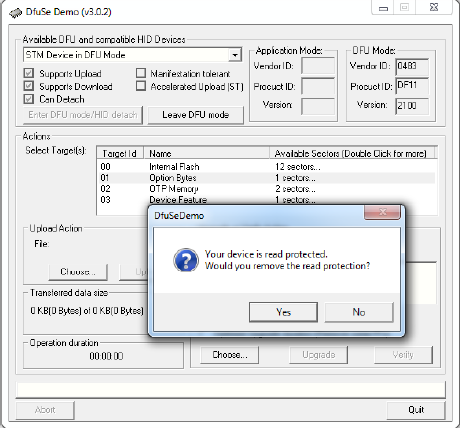This screenshot has height=428, width=460.
Task: Click the operation duration 00:00:00 value
Action: click(x=106, y=356)
